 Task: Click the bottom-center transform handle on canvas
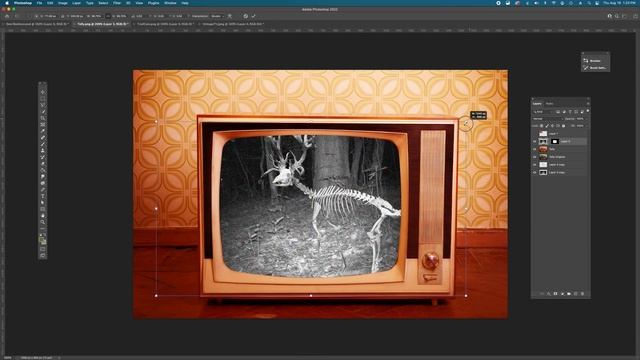[311, 296]
